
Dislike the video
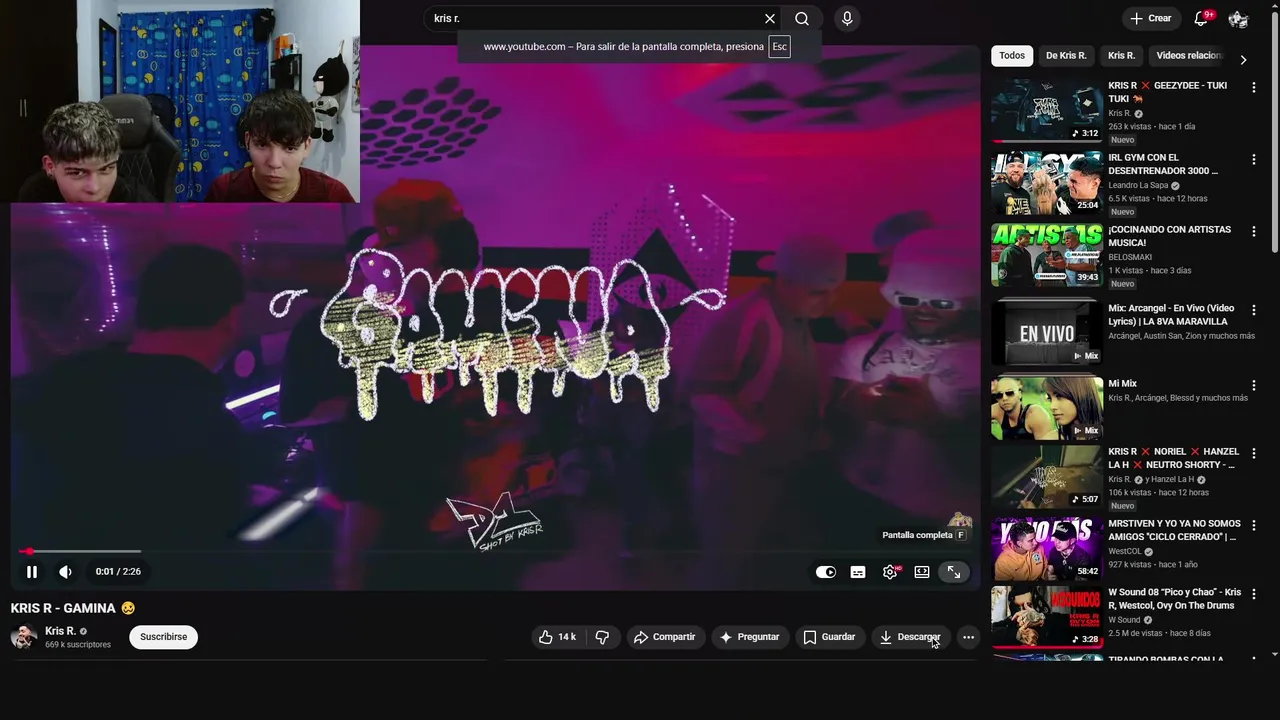tap(602, 637)
